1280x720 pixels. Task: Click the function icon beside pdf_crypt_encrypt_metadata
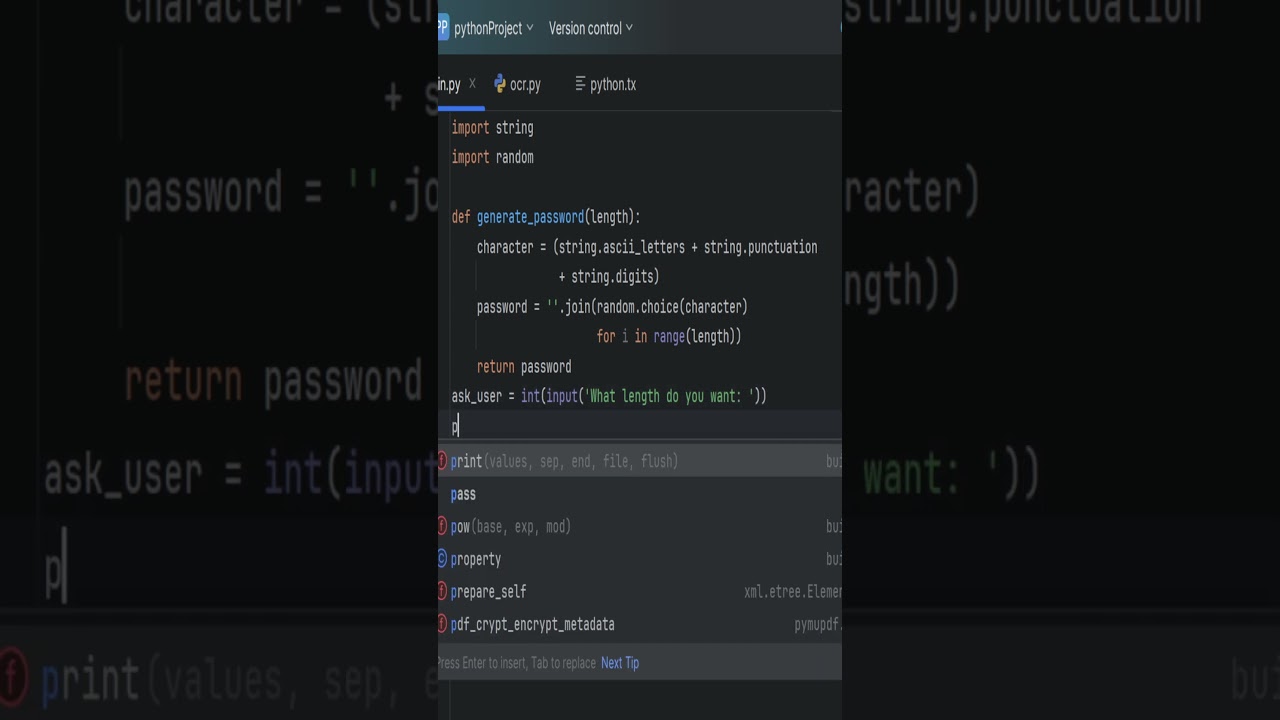442,624
